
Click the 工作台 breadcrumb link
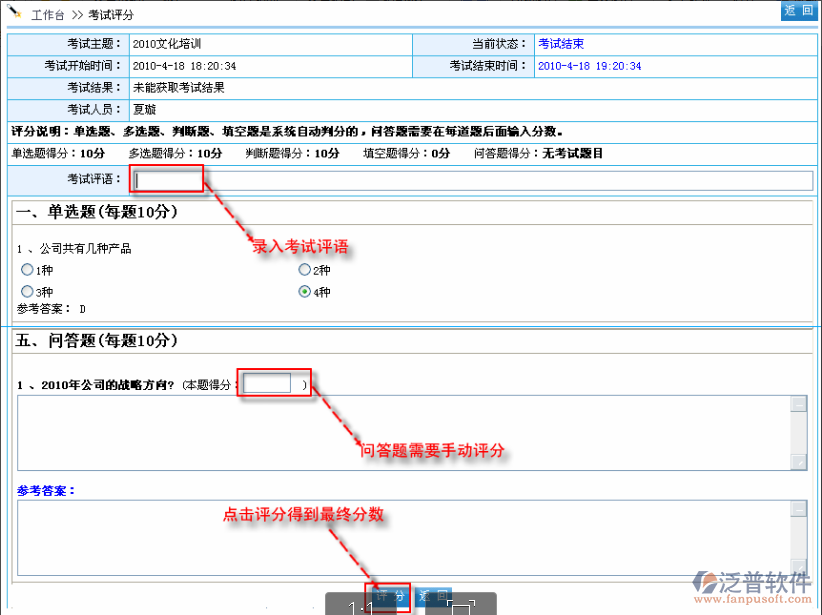48,15
